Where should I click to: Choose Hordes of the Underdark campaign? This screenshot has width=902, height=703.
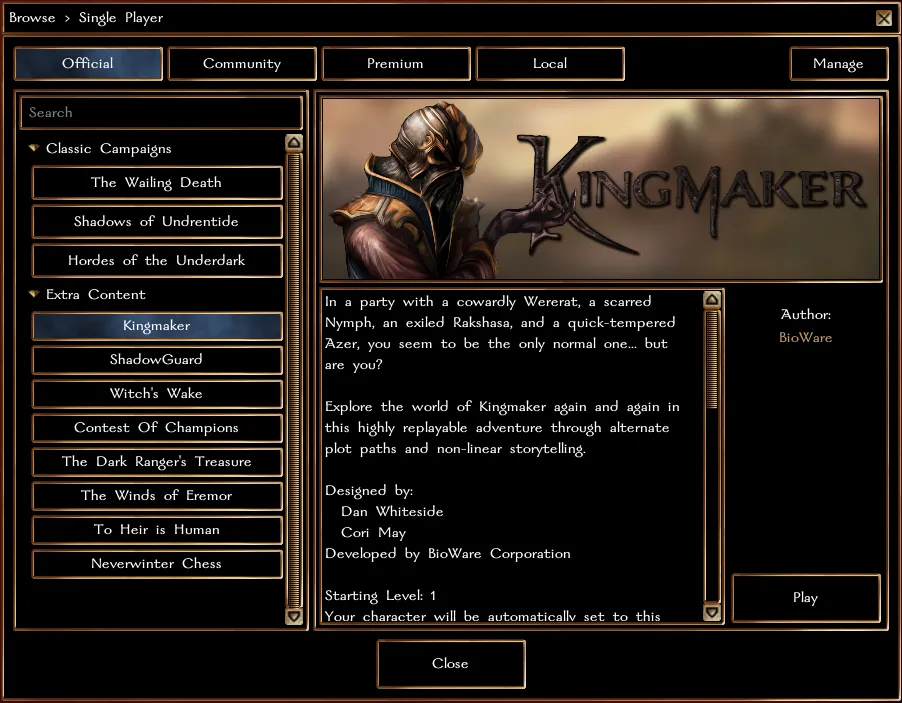[157, 261]
